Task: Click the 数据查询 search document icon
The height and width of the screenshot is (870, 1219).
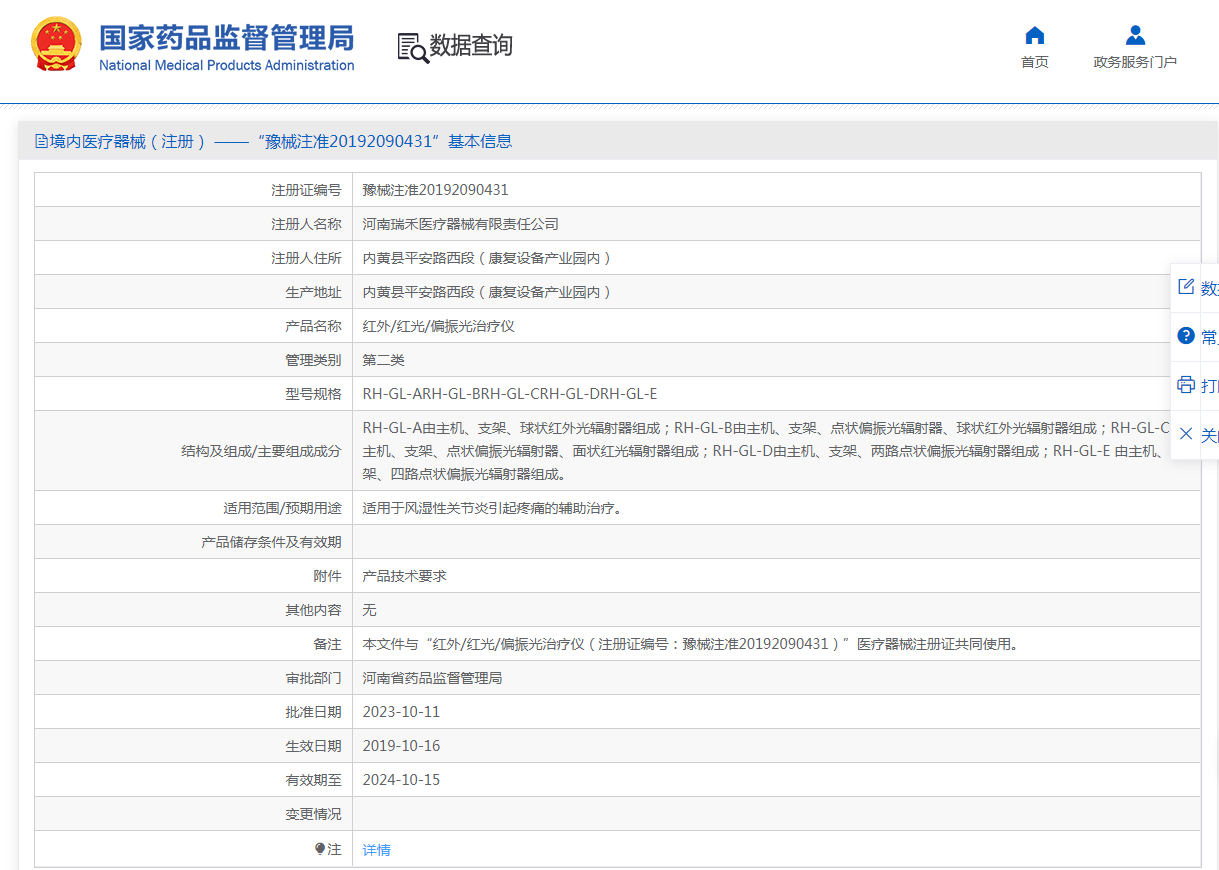Action: 412,47
